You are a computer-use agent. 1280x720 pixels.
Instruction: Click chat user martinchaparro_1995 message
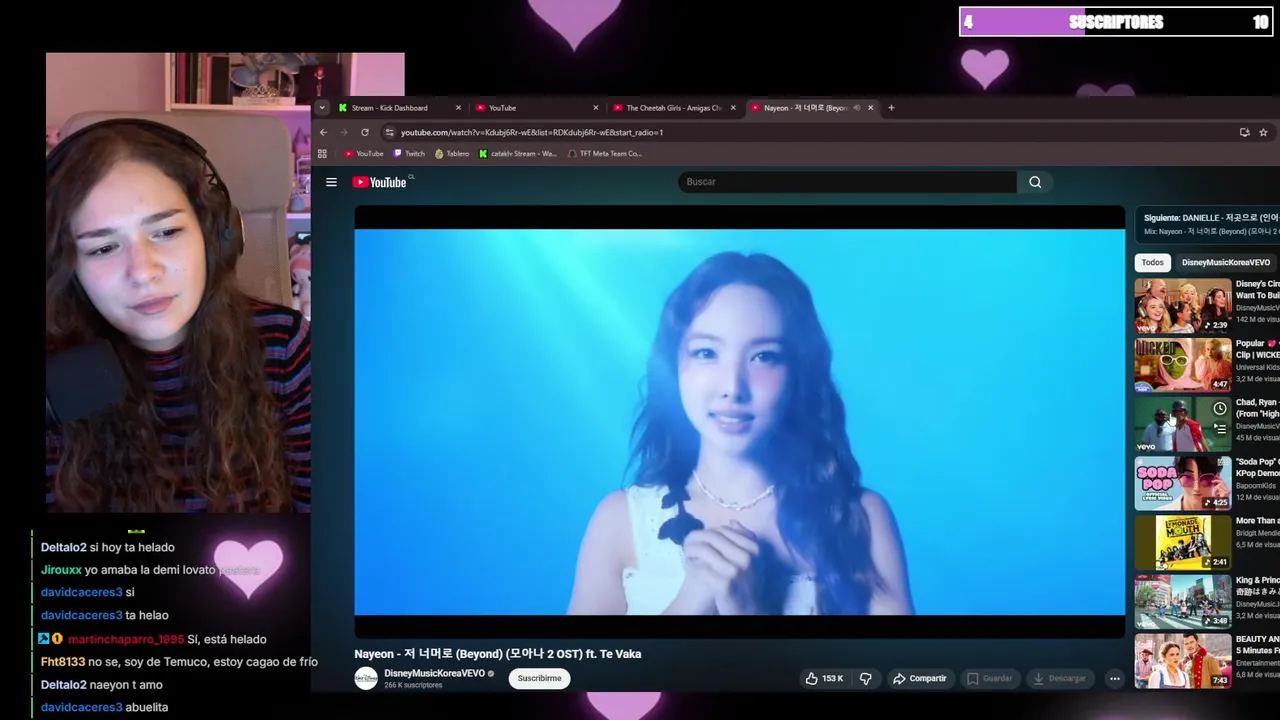[153, 639]
